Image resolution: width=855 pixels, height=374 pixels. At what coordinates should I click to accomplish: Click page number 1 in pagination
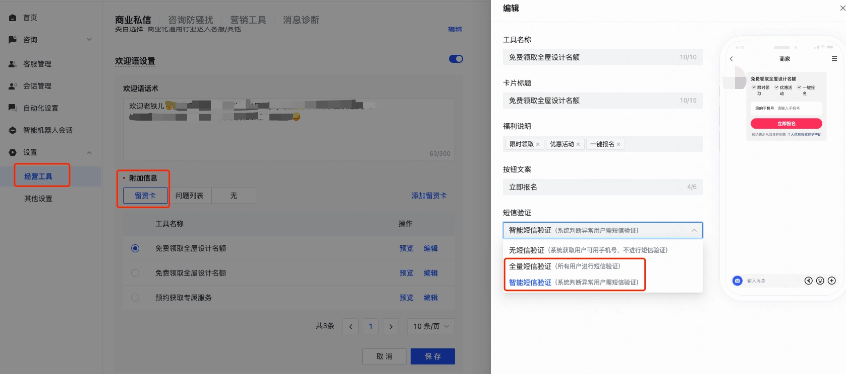click(371, 327)
